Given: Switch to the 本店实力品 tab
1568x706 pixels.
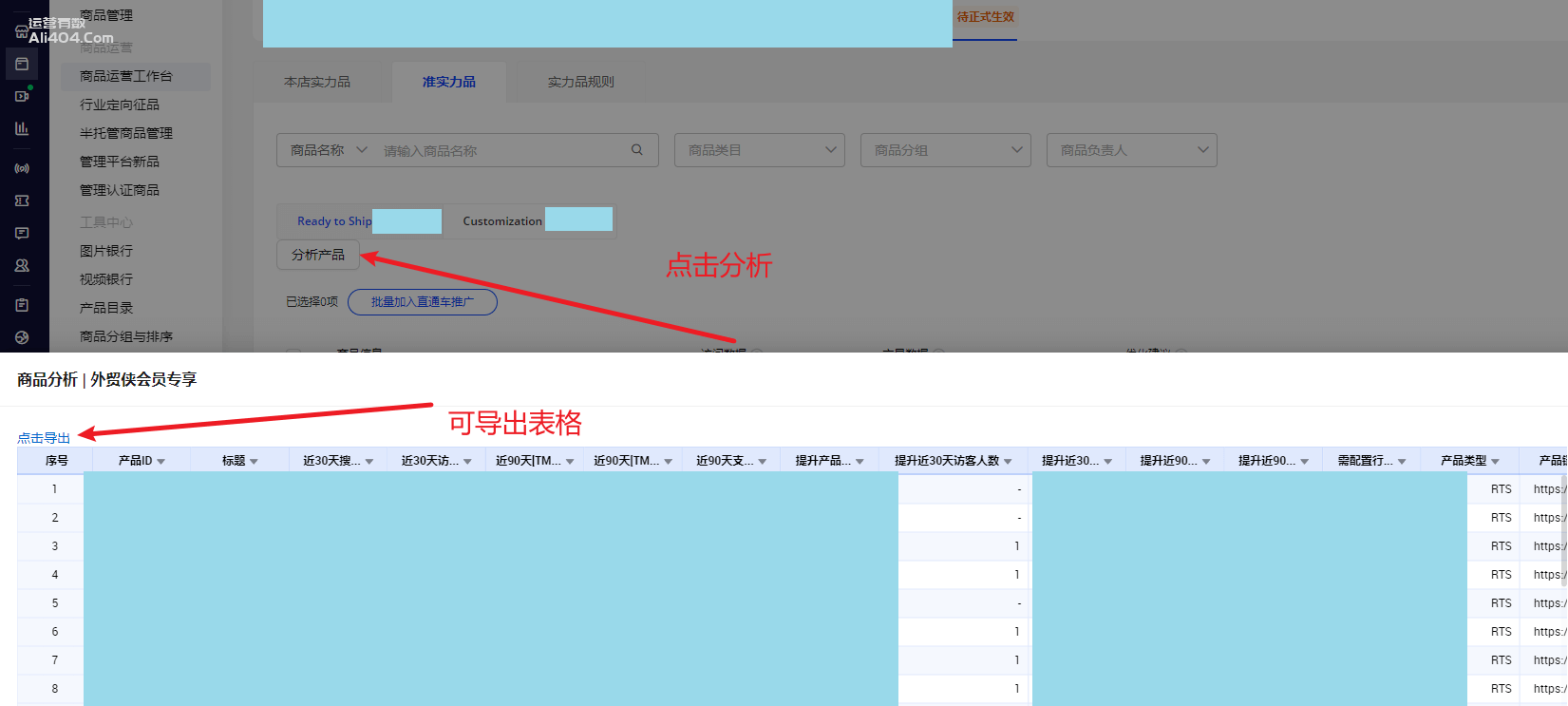Looking at the screenshot, I should point(317,83).
